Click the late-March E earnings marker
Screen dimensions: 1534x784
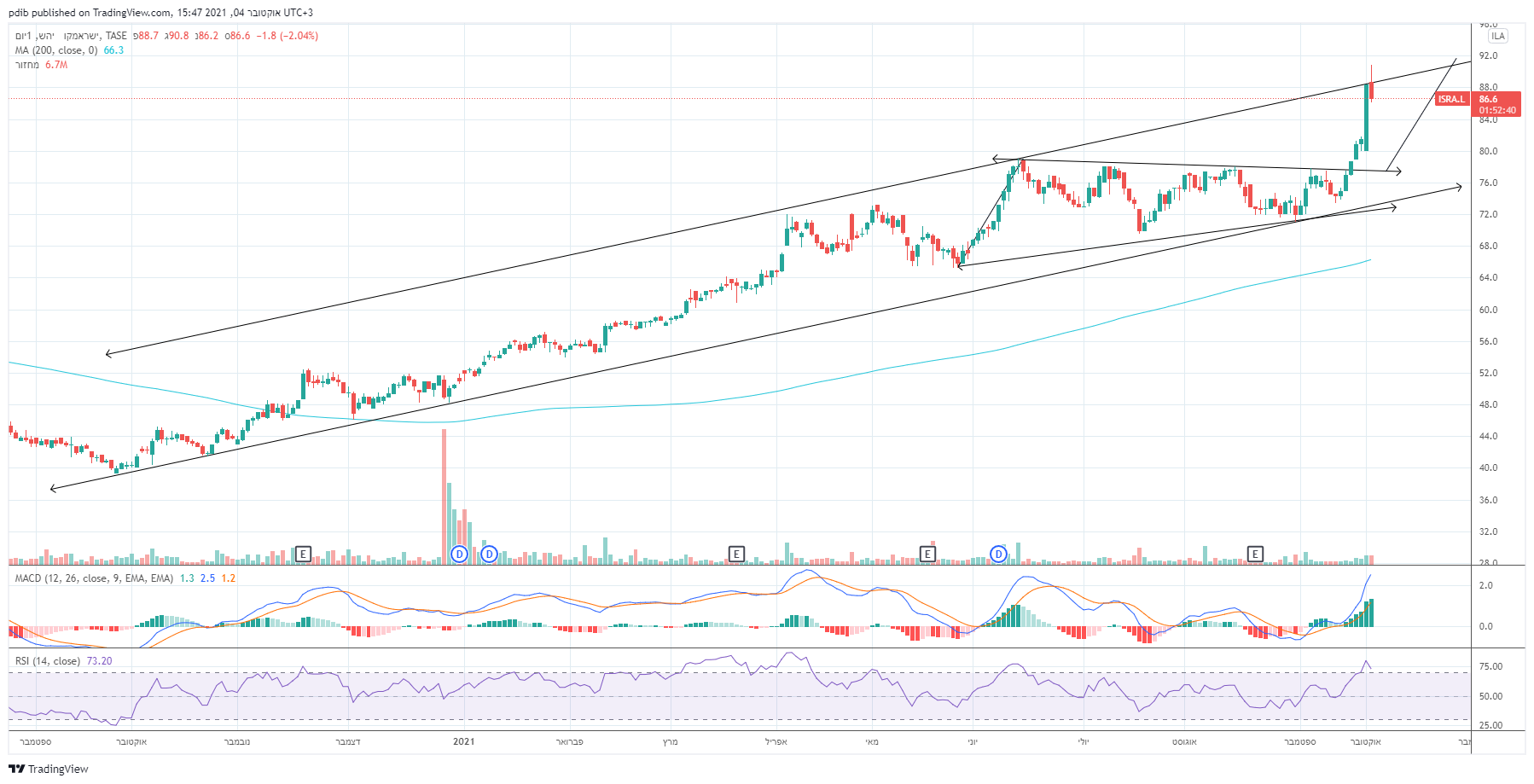(736, 555)
